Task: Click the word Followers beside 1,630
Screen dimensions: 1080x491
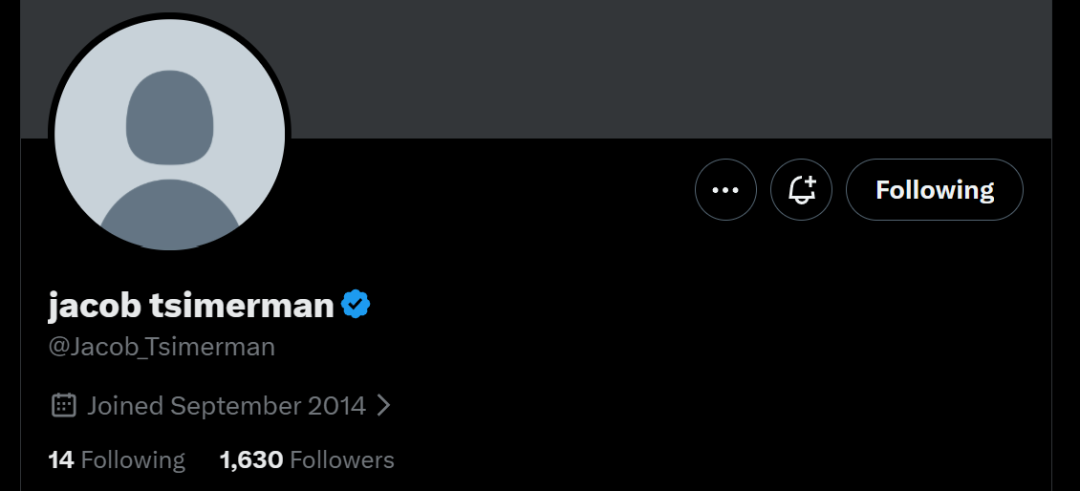Action: (x=342, y=459)
